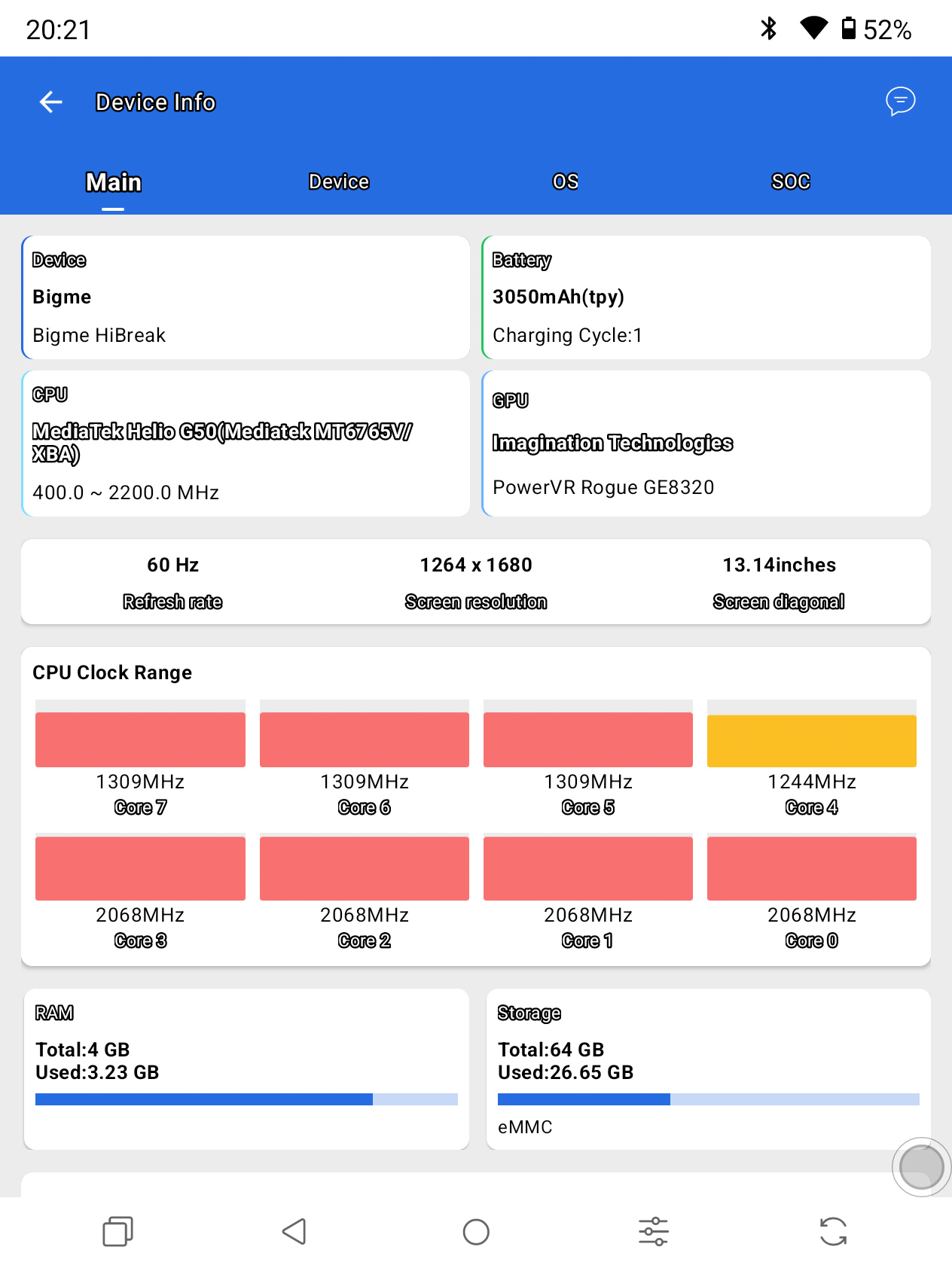This screenshot has width=952, height=1265.
Task: Open the RAM usage card
Action: point(246,1069)
